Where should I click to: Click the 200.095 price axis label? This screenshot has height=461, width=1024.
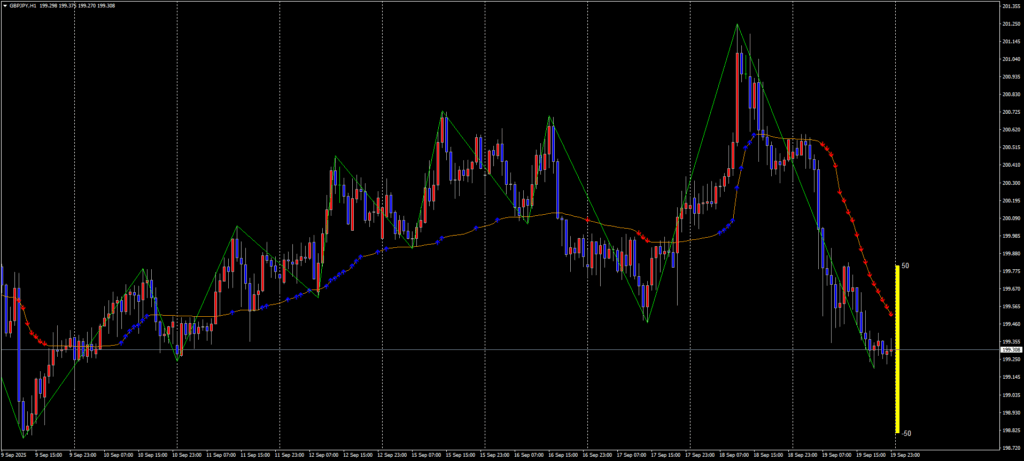coord(1009,218)
